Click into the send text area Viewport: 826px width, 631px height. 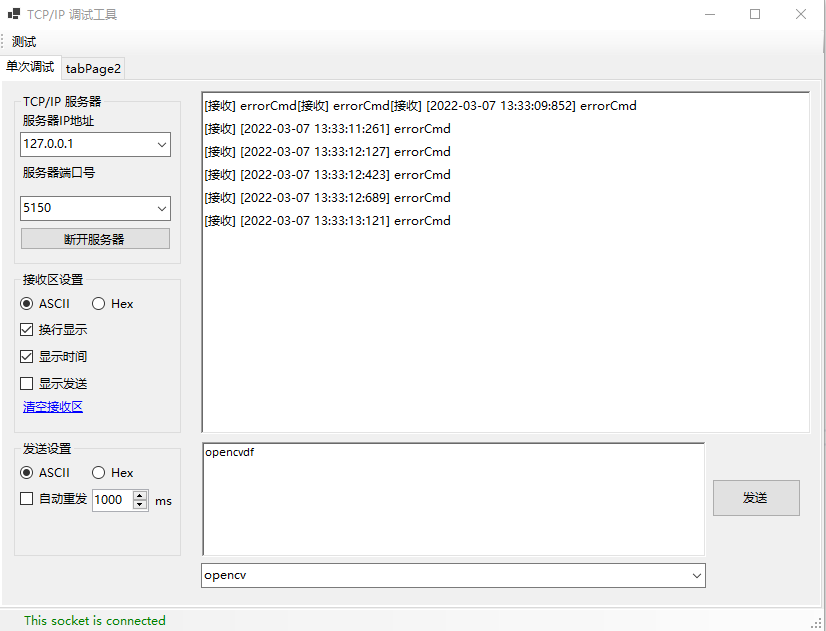click(453, 498)
